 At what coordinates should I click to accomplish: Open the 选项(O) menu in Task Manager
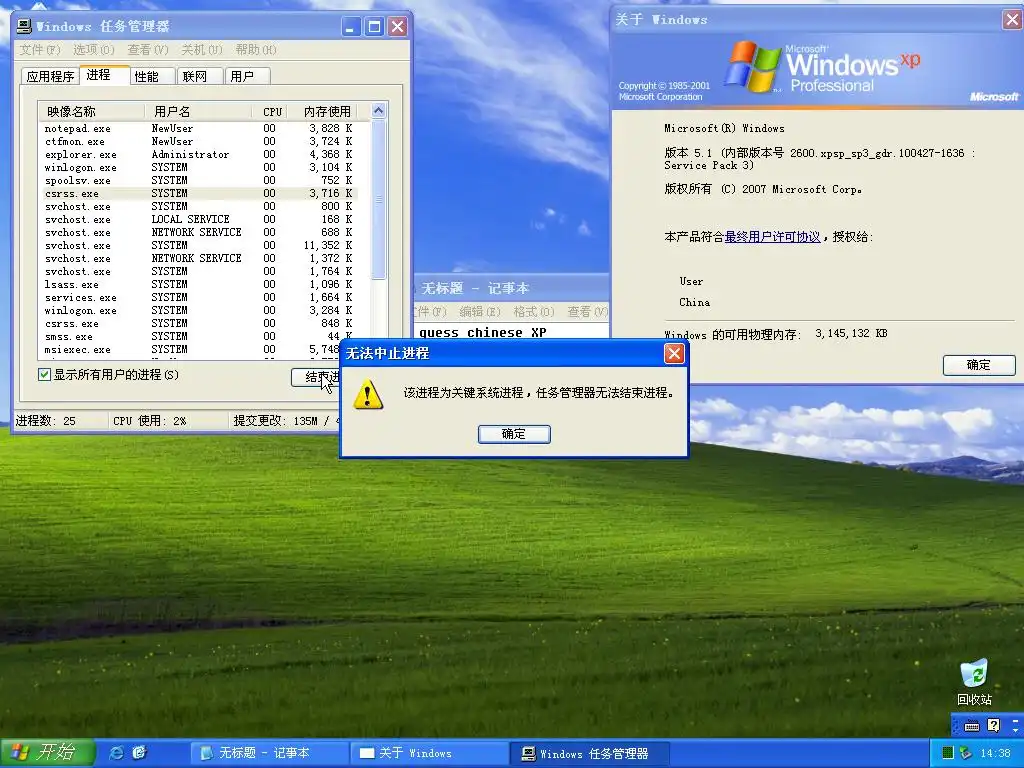click(x=93, y=50)
